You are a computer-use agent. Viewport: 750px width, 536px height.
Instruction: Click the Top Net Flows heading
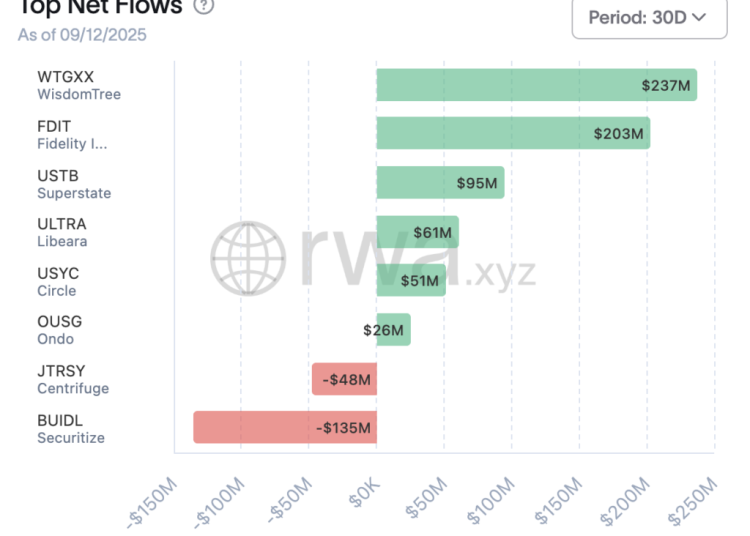100,7
